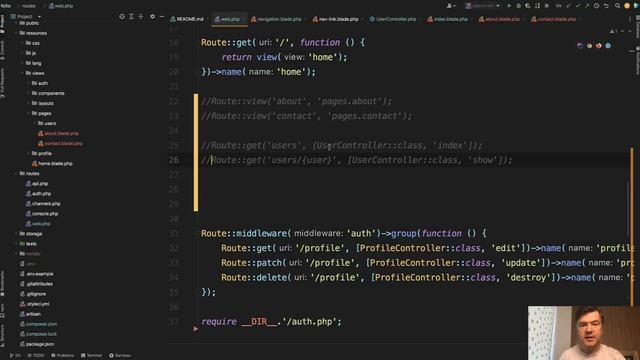The height and width of the screenshot is (360, 640).
Task: Click the Project vertical tab on left edge
Action: pos(2,24)
